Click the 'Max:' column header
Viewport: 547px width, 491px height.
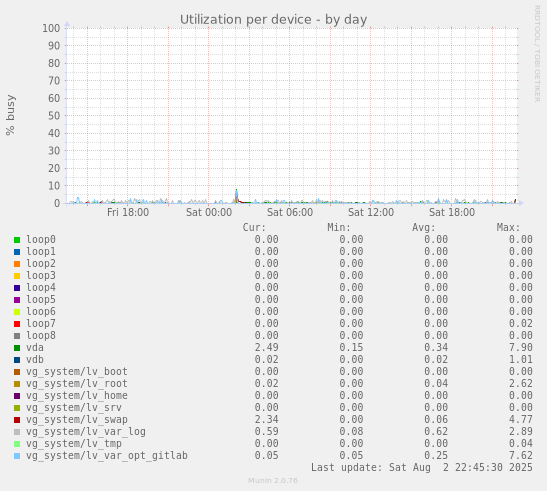(x=508, y=228)
